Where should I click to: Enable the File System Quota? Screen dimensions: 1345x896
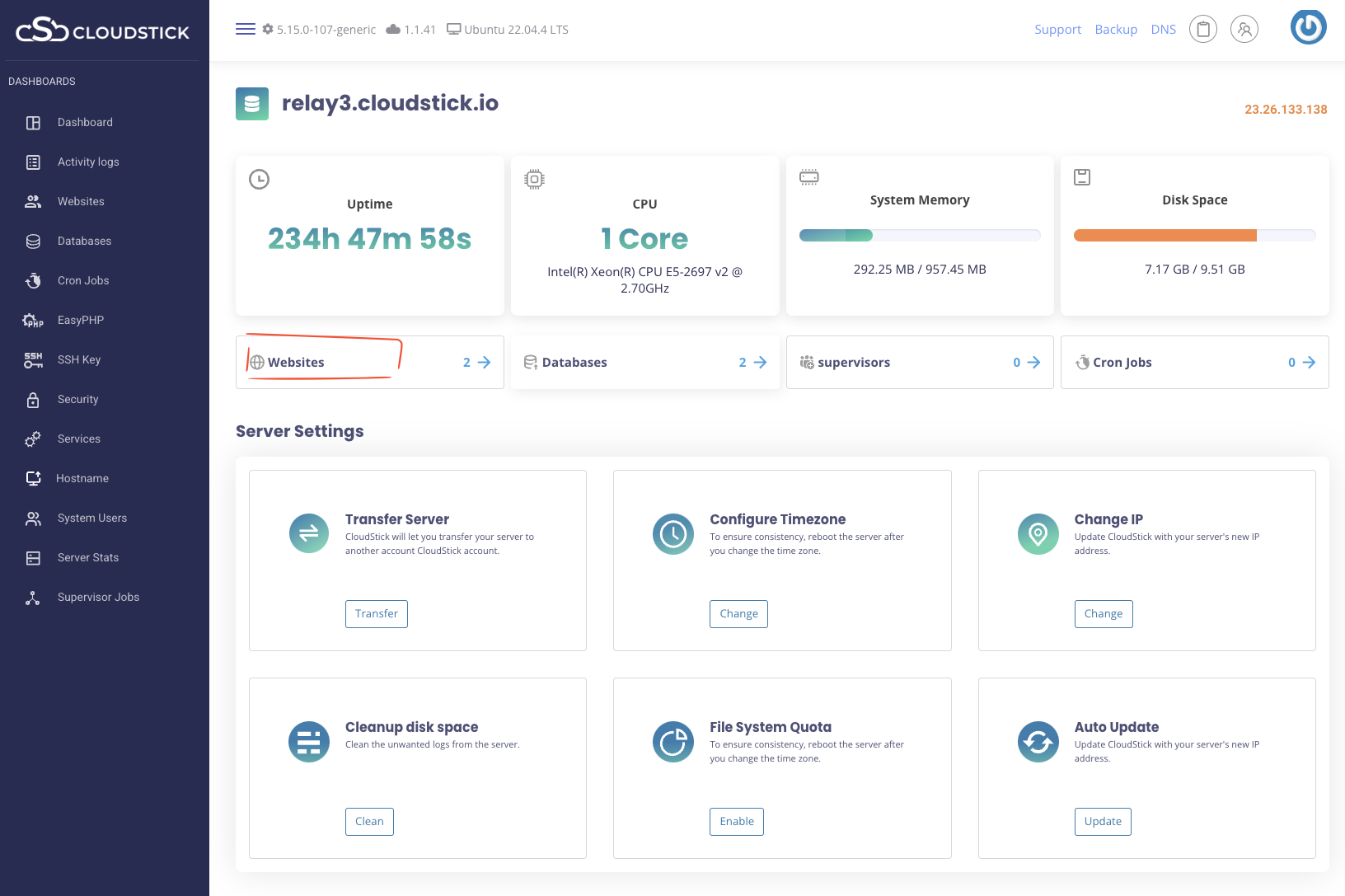736,821
